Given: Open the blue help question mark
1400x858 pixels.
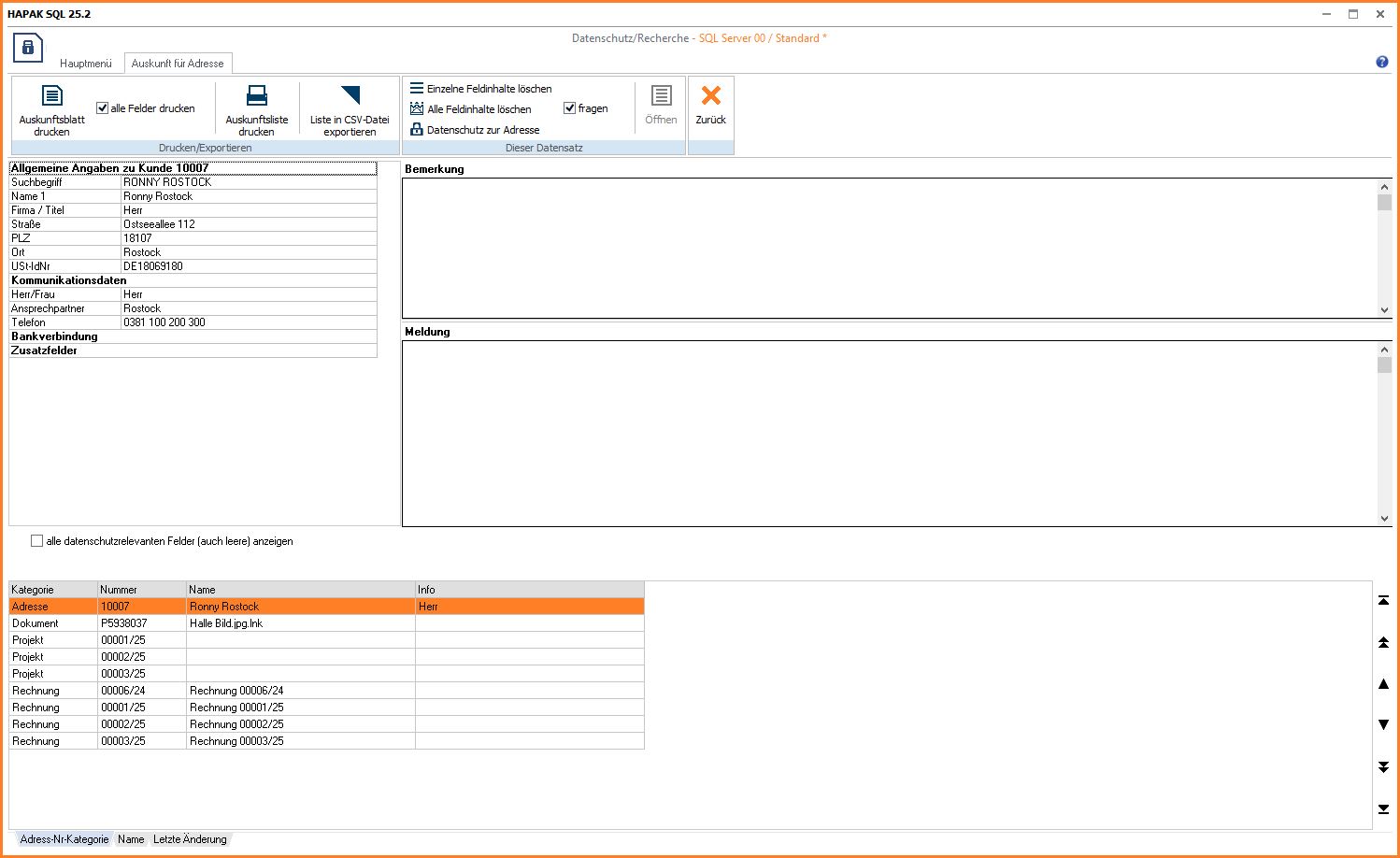Looking at the screenshot, I should [x=1381, y=62].
